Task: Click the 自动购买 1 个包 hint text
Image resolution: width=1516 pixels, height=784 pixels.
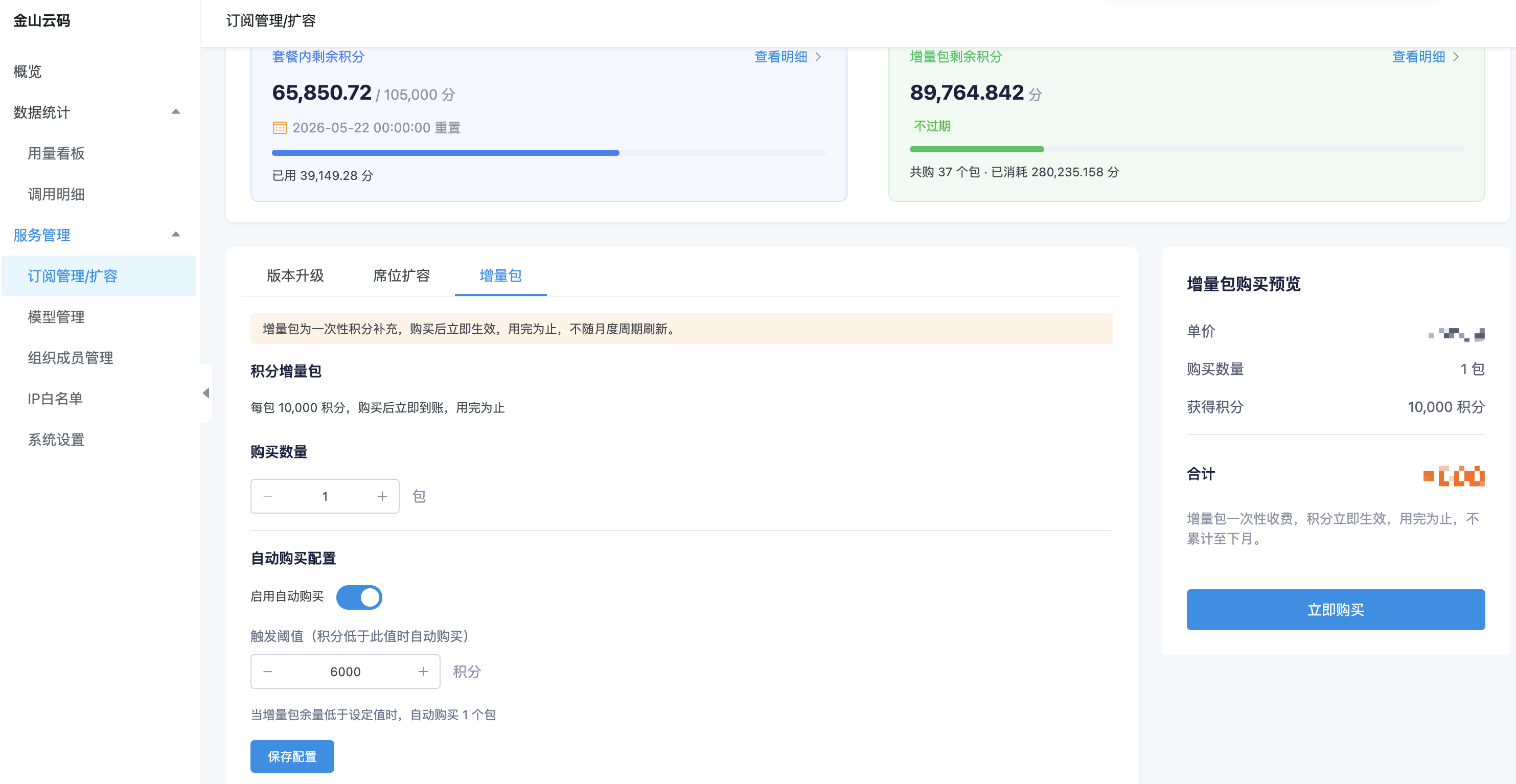Action: [373, 714]
